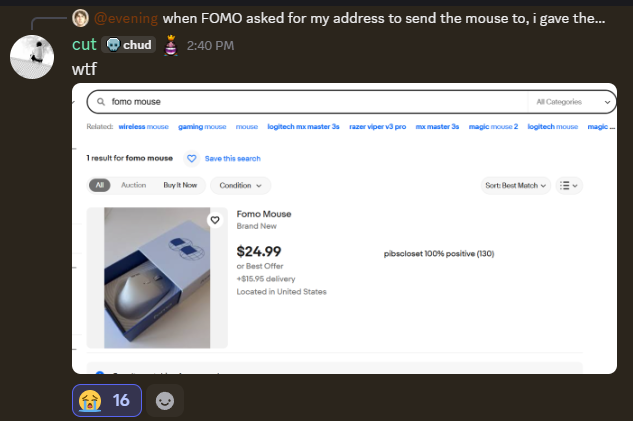Screen dimensions: 633x421
Task: Select the Buy It Now filter tab
Action: tap(180, 185)
